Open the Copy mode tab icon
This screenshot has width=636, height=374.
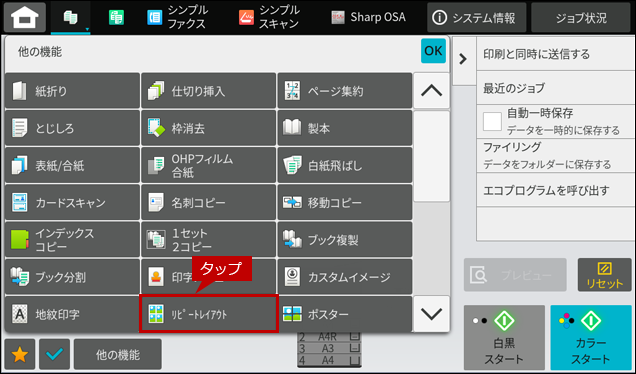[x=71, y=18]
